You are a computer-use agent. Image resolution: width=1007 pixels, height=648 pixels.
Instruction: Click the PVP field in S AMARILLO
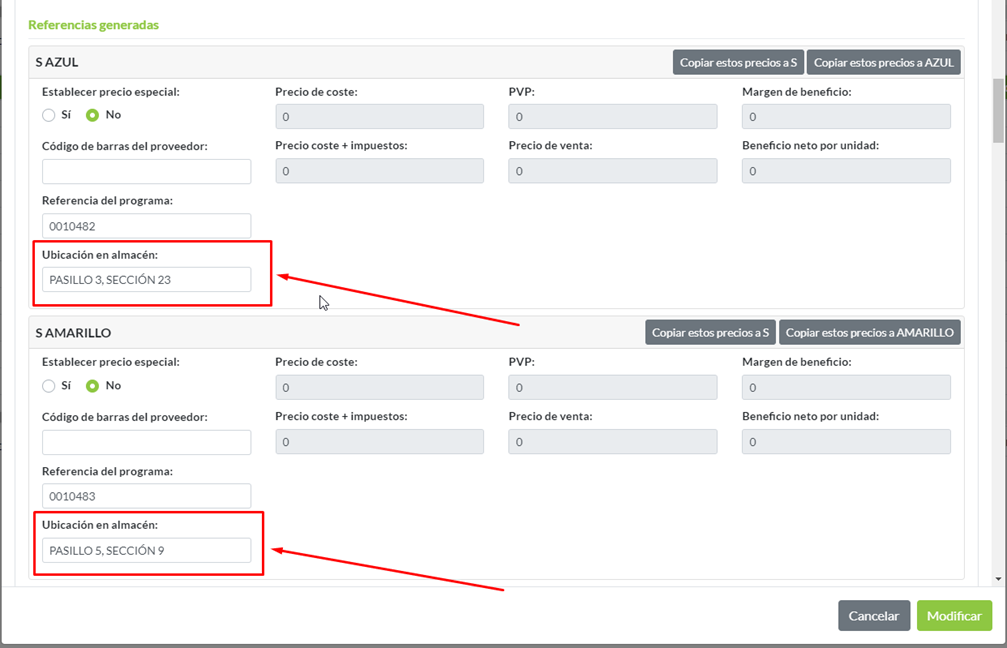tap(612, 387)
